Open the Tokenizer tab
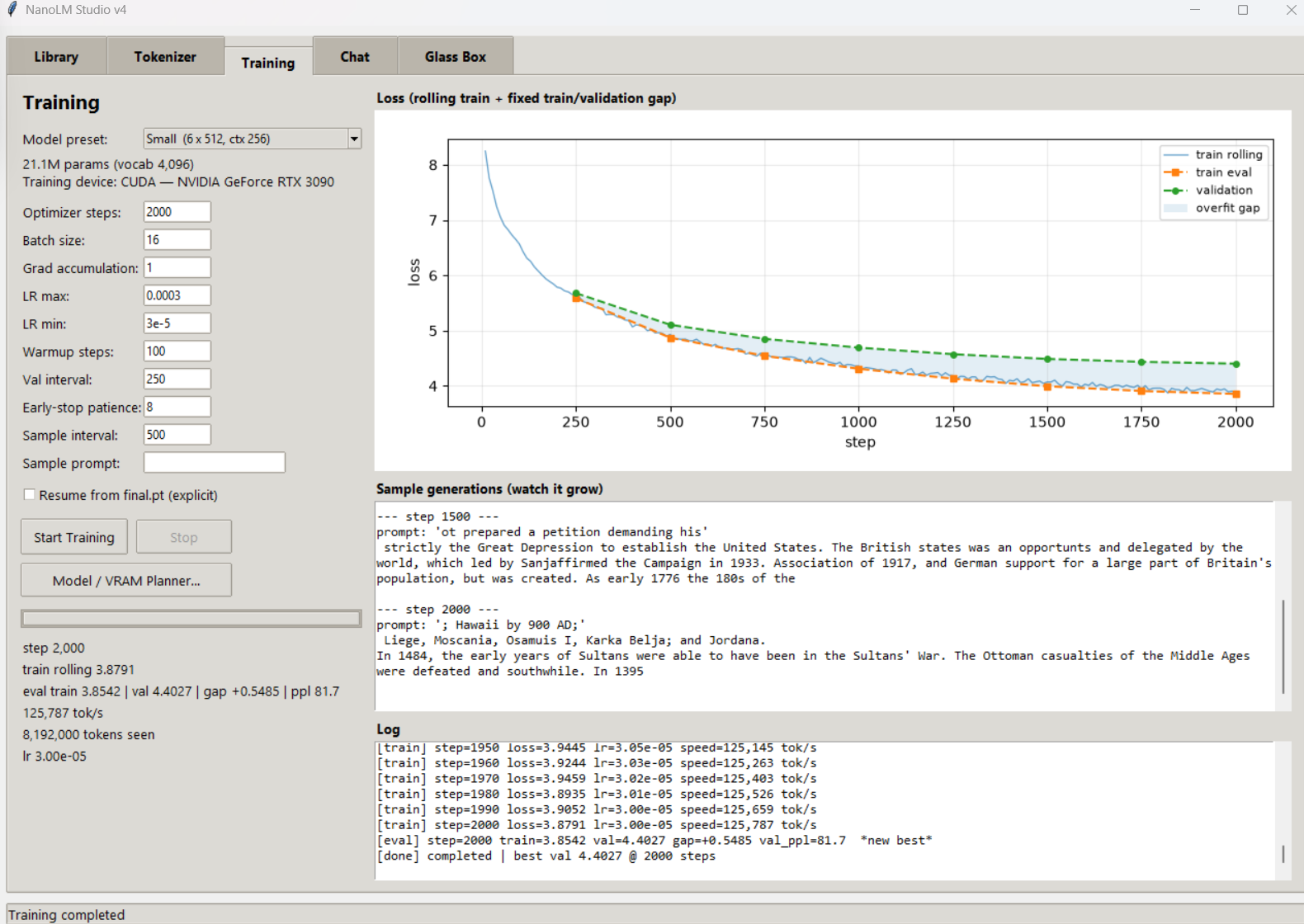Screen dimensions: 1304x924 [x=165, y=57]
